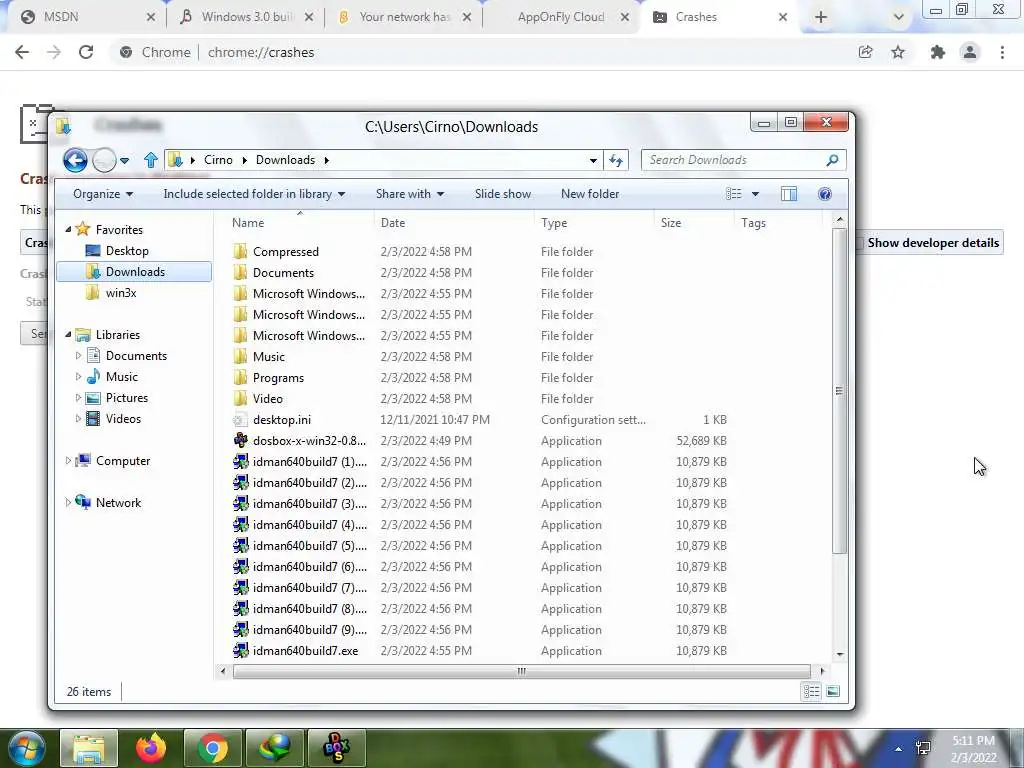Select the idman640build7 (1) file icon

coord(240,462)
